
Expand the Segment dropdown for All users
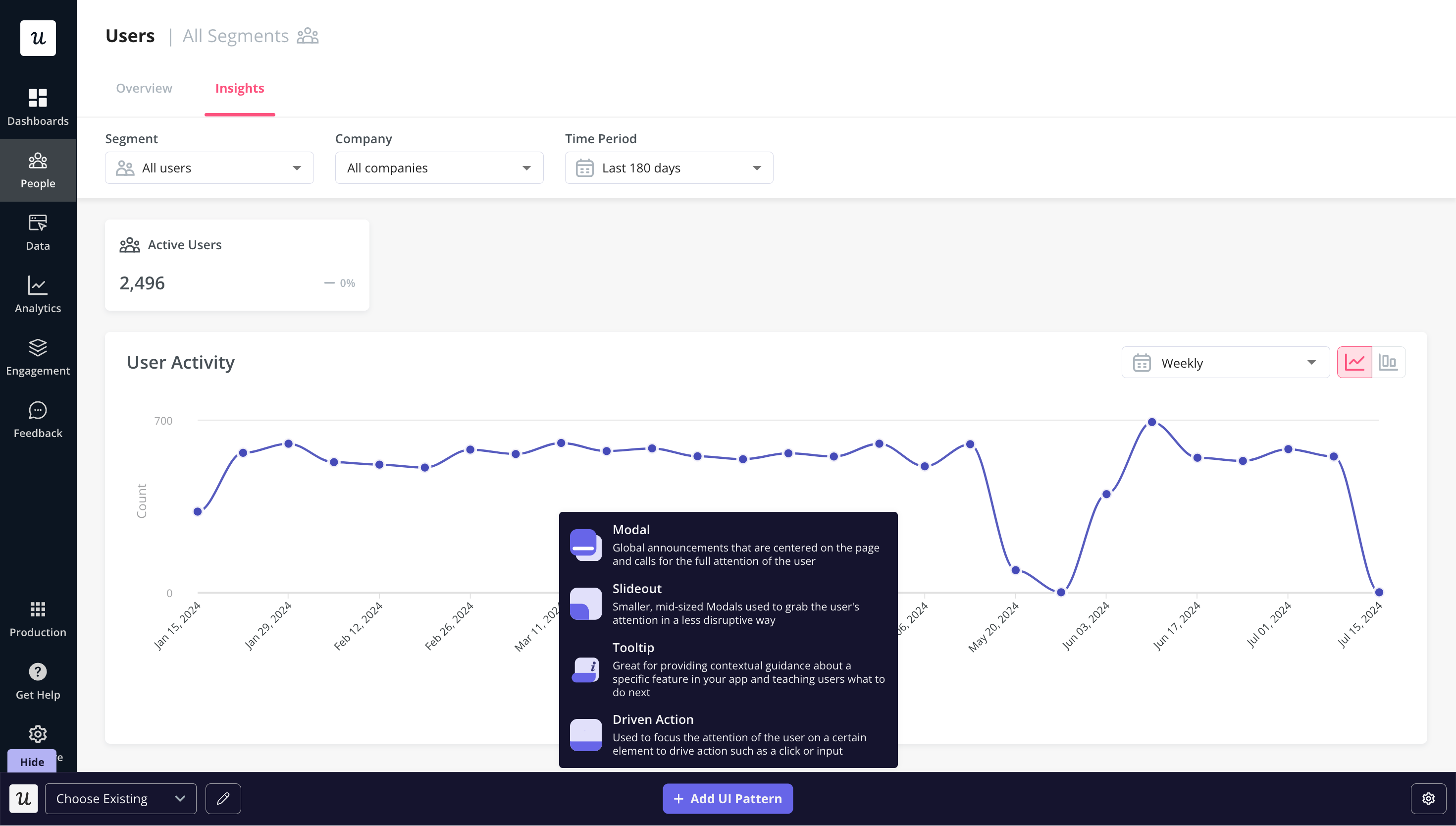pyautogui.click(x=210, y=167)
